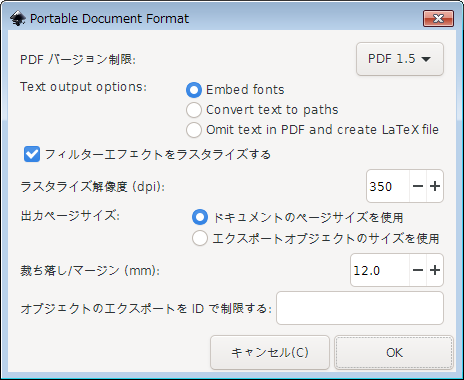Screen dimensions: 464x380
Task: Increase bleed margin with the plus button
Action: click(x=435, y=270)
